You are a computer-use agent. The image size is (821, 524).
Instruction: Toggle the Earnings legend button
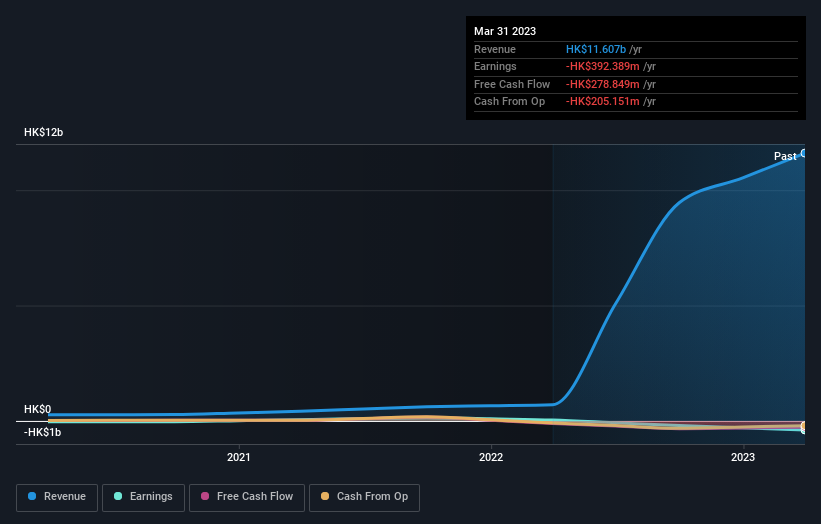143,497
